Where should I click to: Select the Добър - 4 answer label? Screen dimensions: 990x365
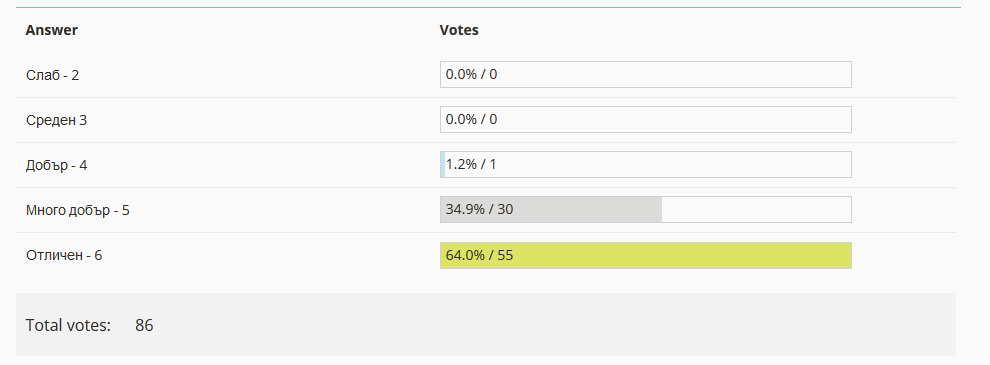coord(56,165)
